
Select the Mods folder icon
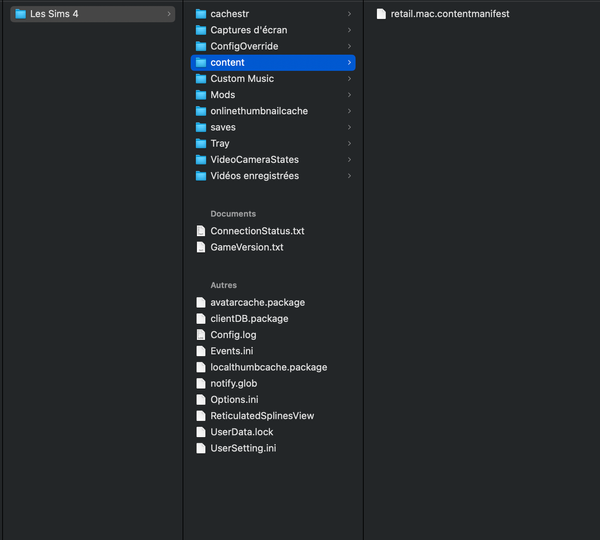[x=201, y=95]
